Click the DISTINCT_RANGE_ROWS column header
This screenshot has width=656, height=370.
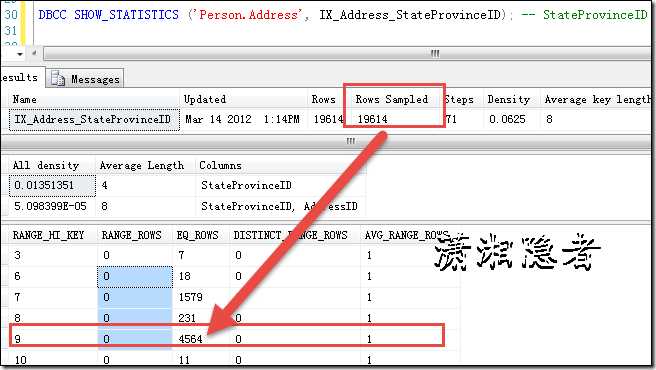pos(295,235)
